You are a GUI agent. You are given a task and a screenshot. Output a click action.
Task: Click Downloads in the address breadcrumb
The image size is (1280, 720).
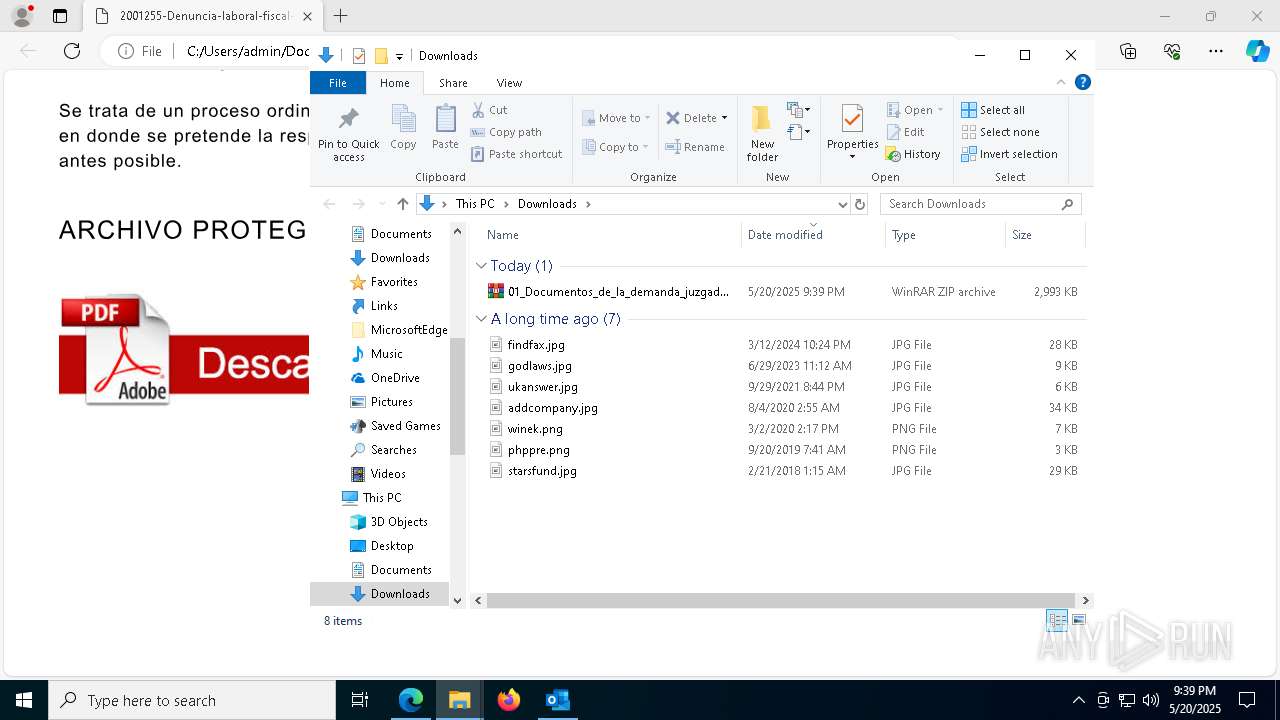(x=547, y=204)
